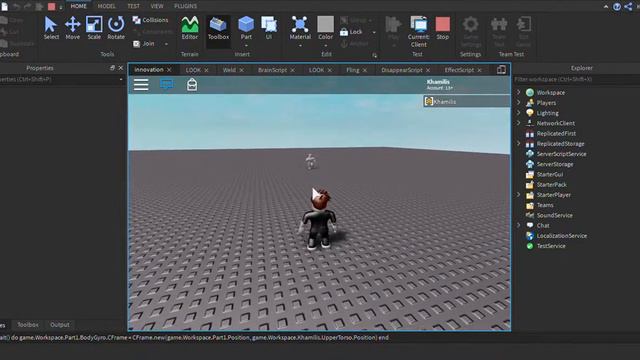The width and height of the screenshot is (640, 360).
Task: Expand the NetworkClient tree node
Action: 519,123
